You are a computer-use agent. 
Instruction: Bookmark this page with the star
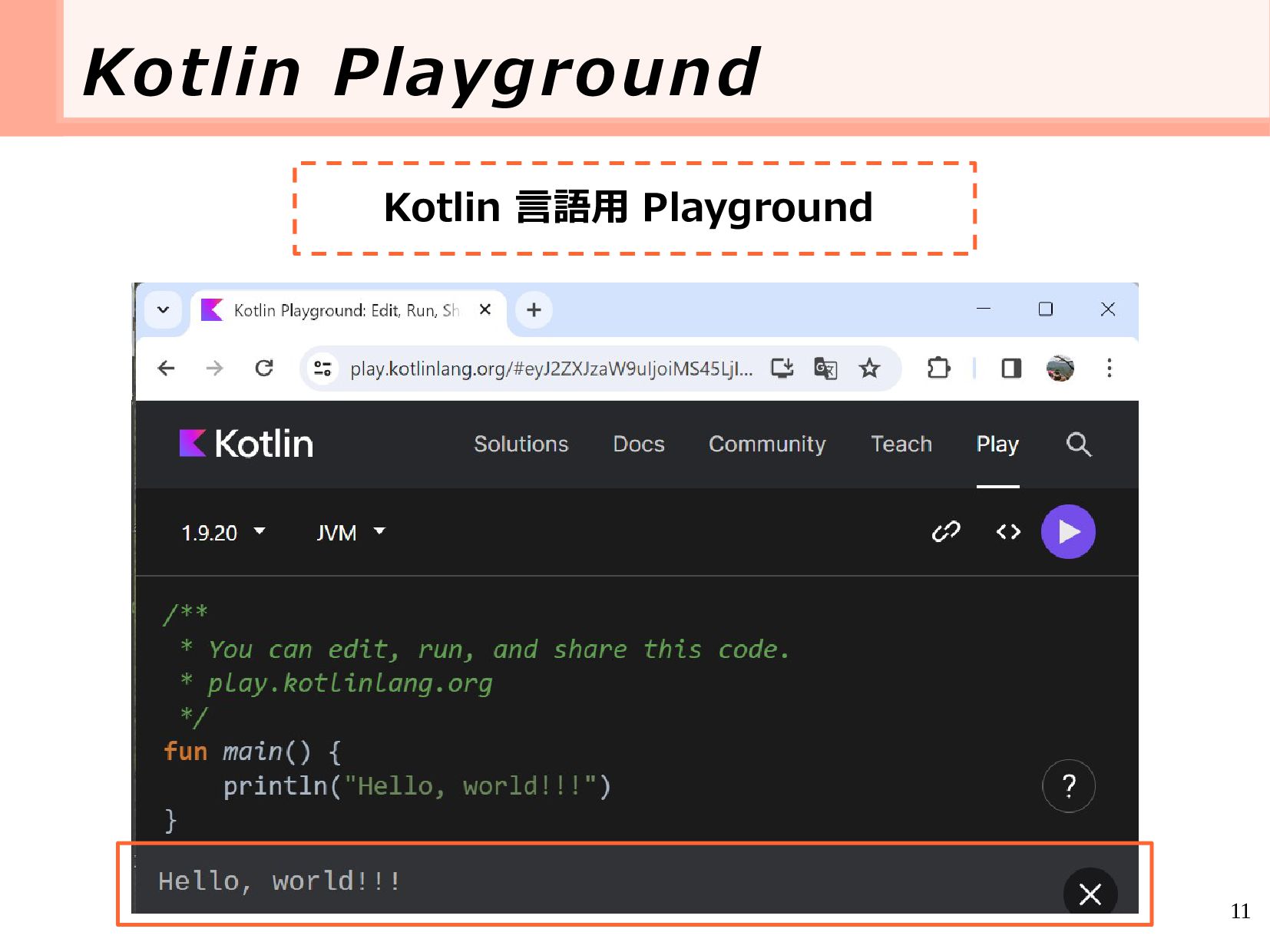[x=869, y=369]
